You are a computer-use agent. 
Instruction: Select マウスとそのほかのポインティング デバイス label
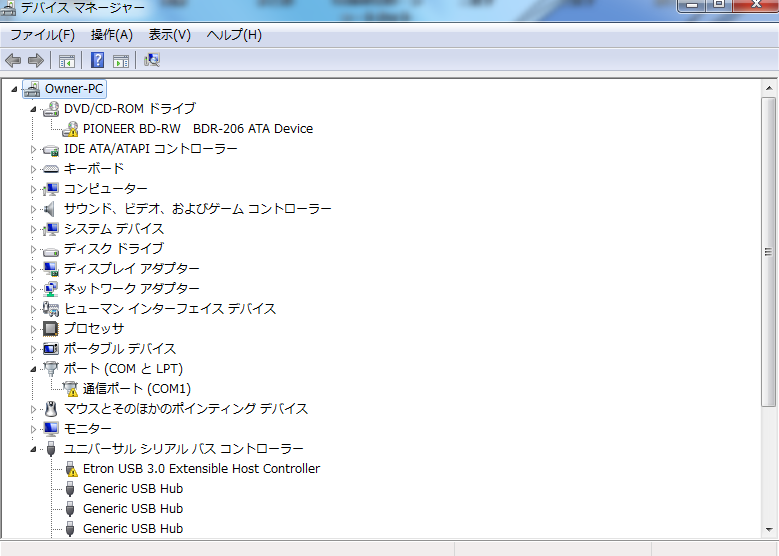[x=186, y=409]
